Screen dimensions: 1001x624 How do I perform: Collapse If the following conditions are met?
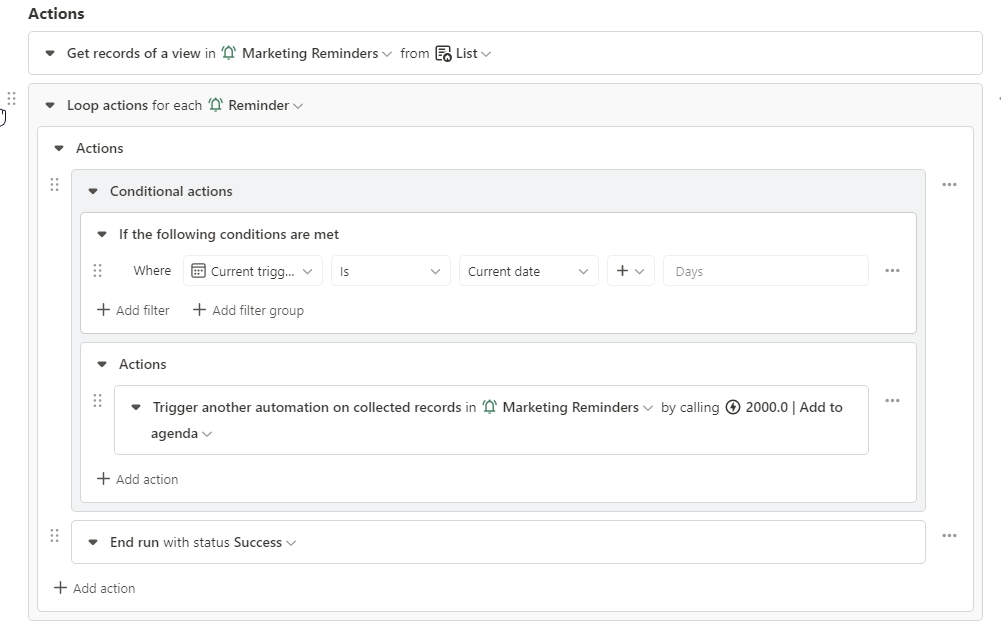click(102, 234)
